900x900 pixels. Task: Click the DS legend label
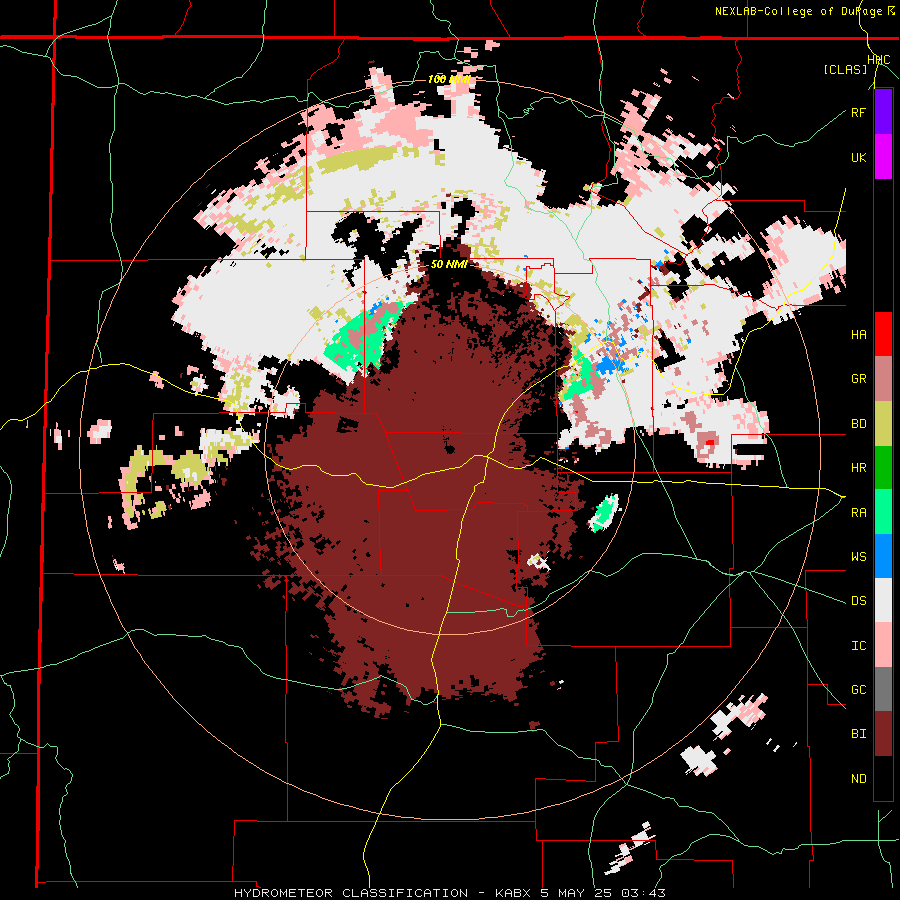tap(858, 601)
